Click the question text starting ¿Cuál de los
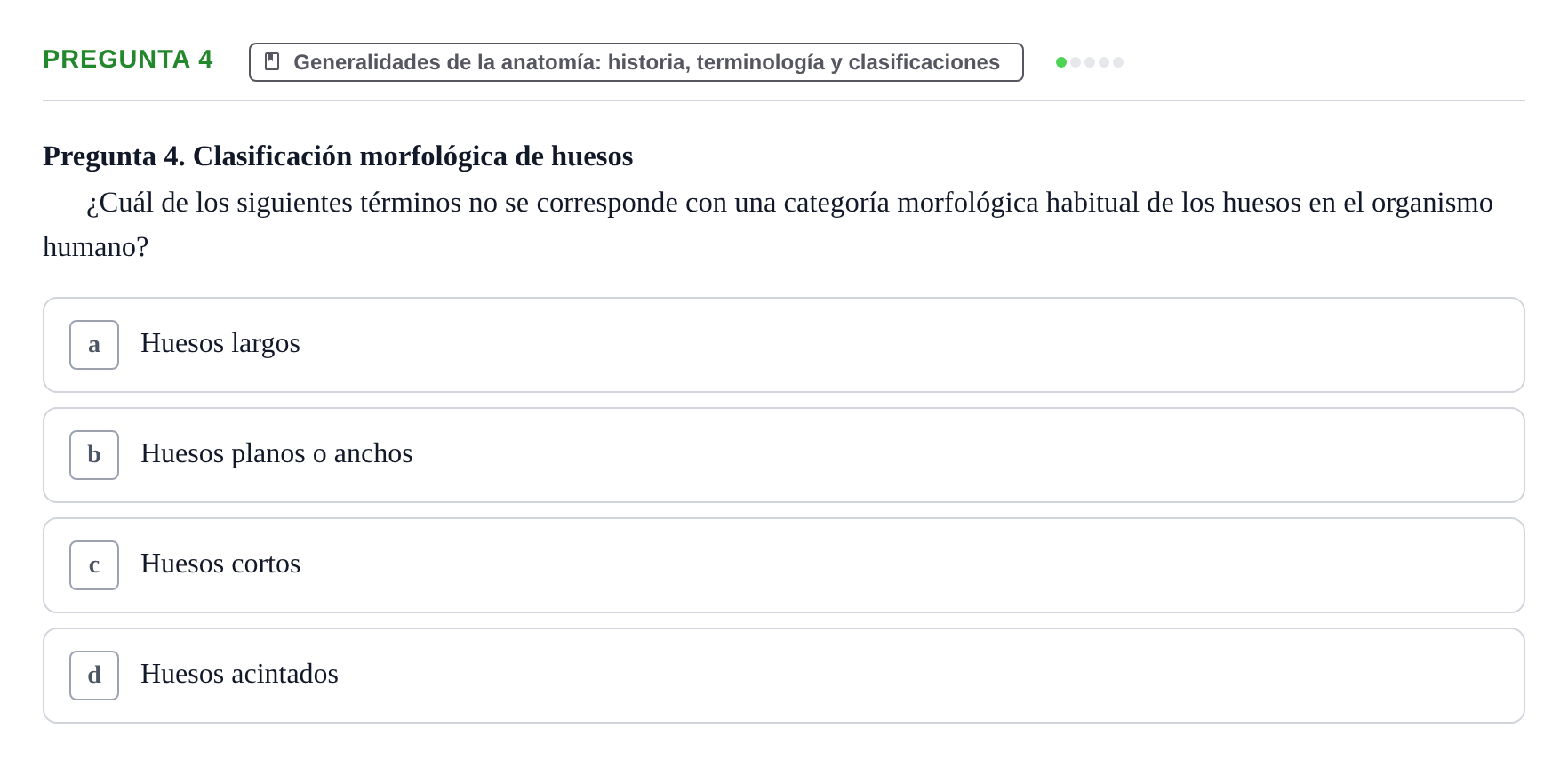Image resolution: width=1568 pixels, height=768 pixels. pyautogui.click(x=768, y=224)
